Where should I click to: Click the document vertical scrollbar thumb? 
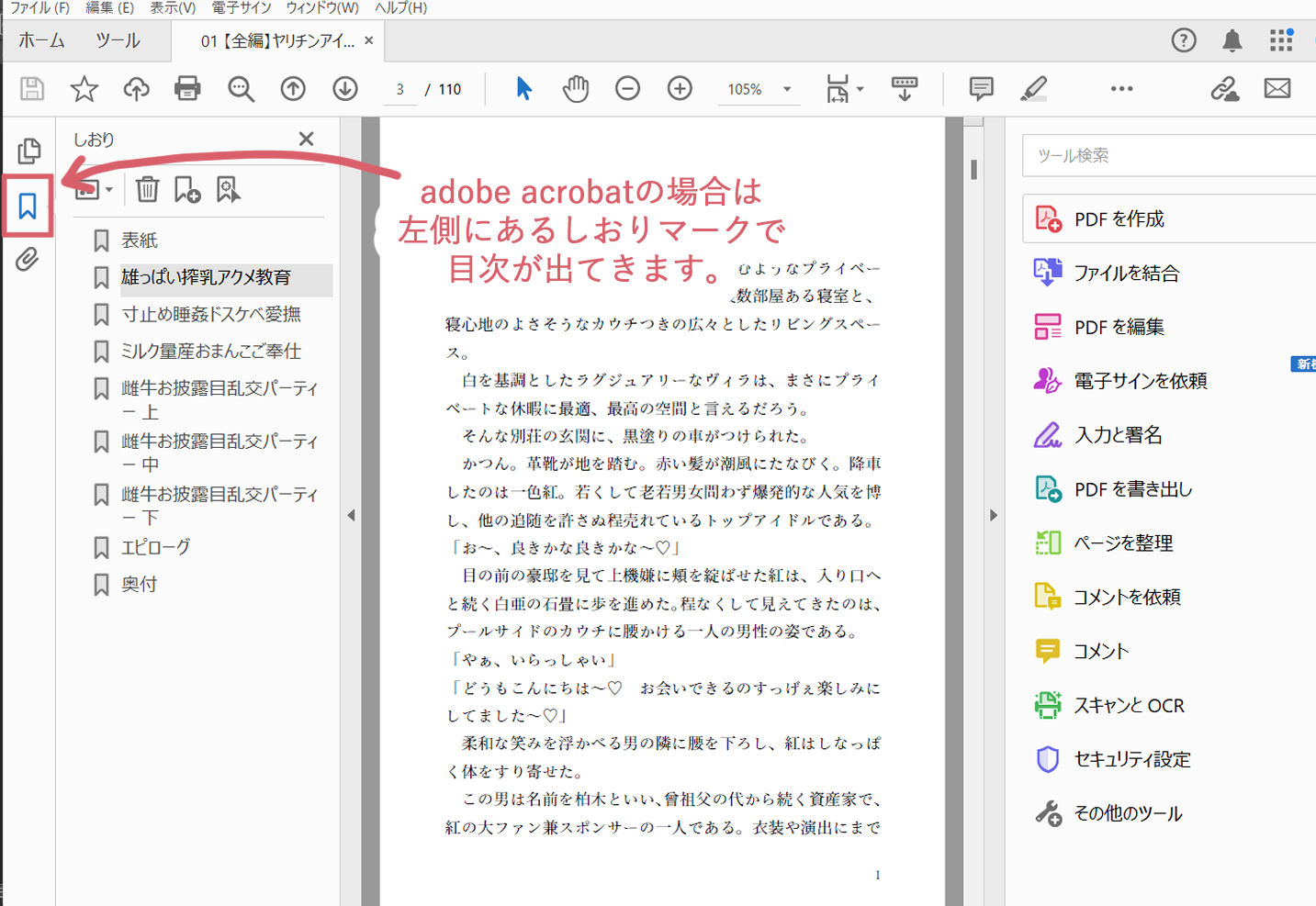pyautogui.click(x=973, y=169)
